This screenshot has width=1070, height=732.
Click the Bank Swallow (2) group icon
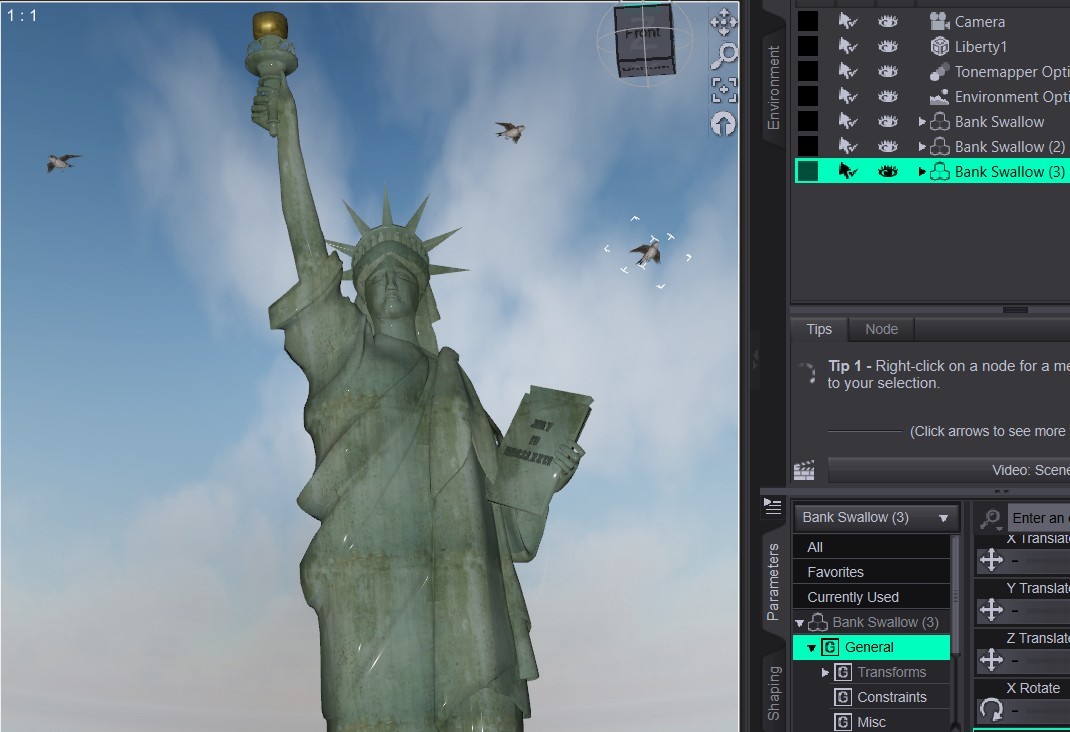point(940,147)
